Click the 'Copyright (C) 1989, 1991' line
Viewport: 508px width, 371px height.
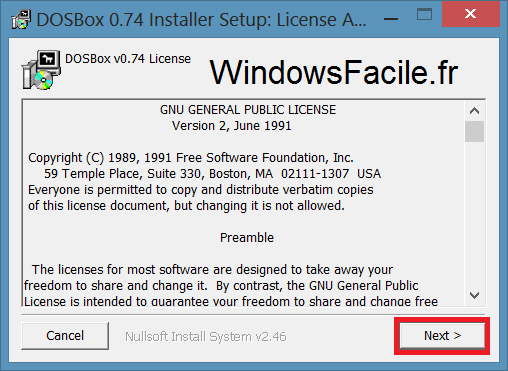tap(191, 158)
